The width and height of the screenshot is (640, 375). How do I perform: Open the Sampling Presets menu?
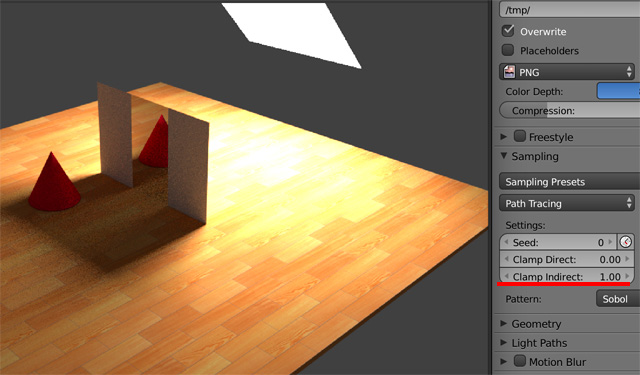click(x=569, y=182)
